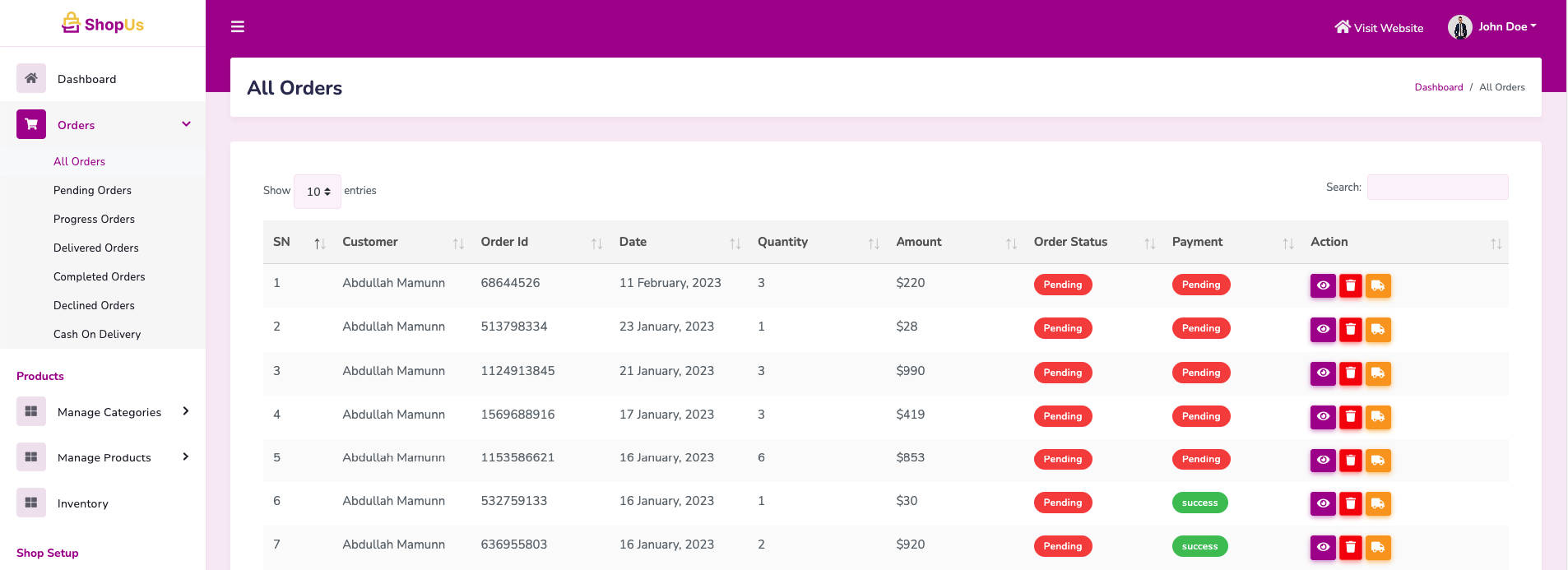Expand the Manage Categories submenu
Viewport: 1568px width, 570px height.
point(186,411)
